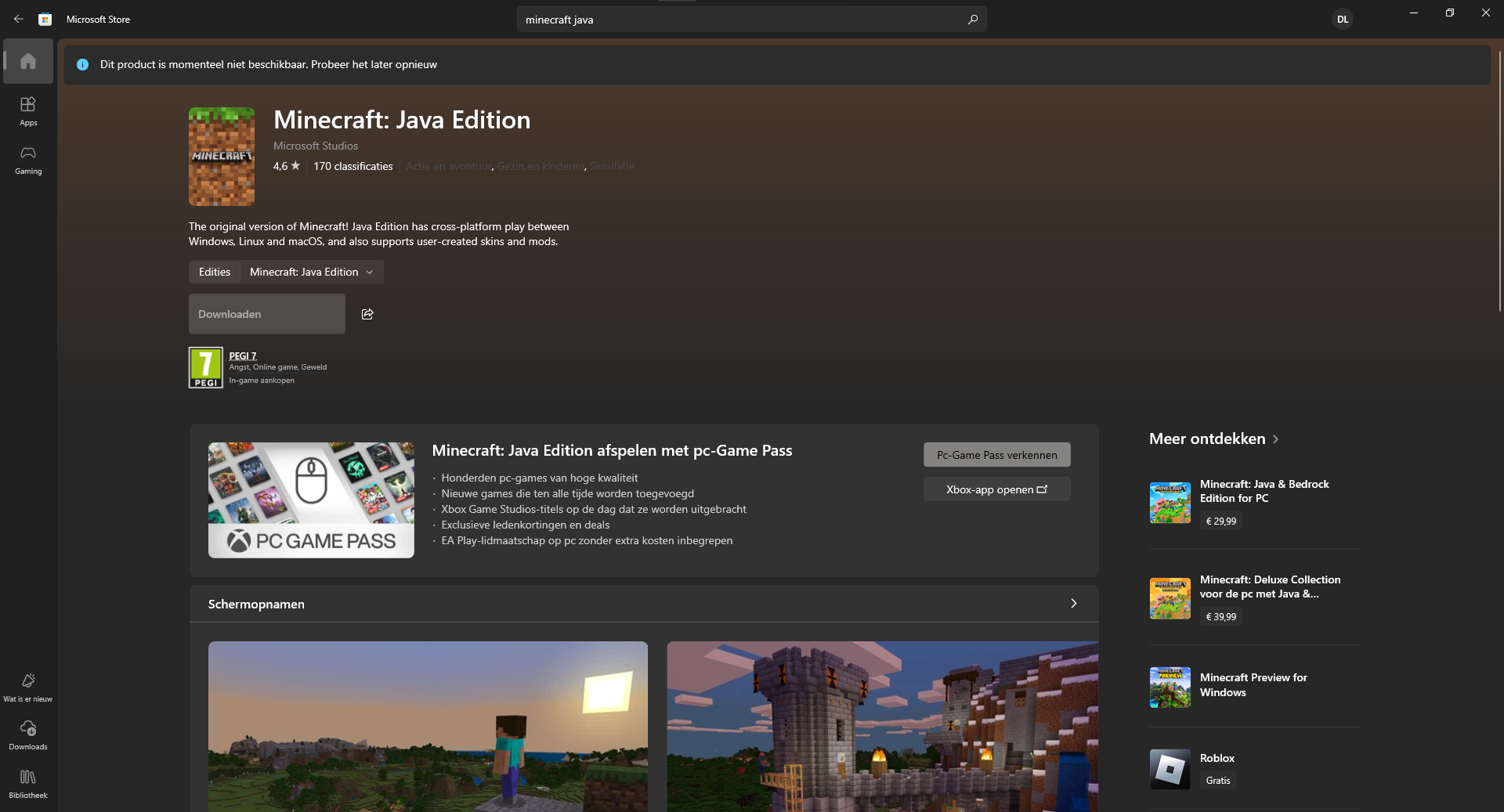The height and width of the screenshot is (812, 1504).
Task: Click Pc-Game Pass verkennen button
Action: point(997,455)
